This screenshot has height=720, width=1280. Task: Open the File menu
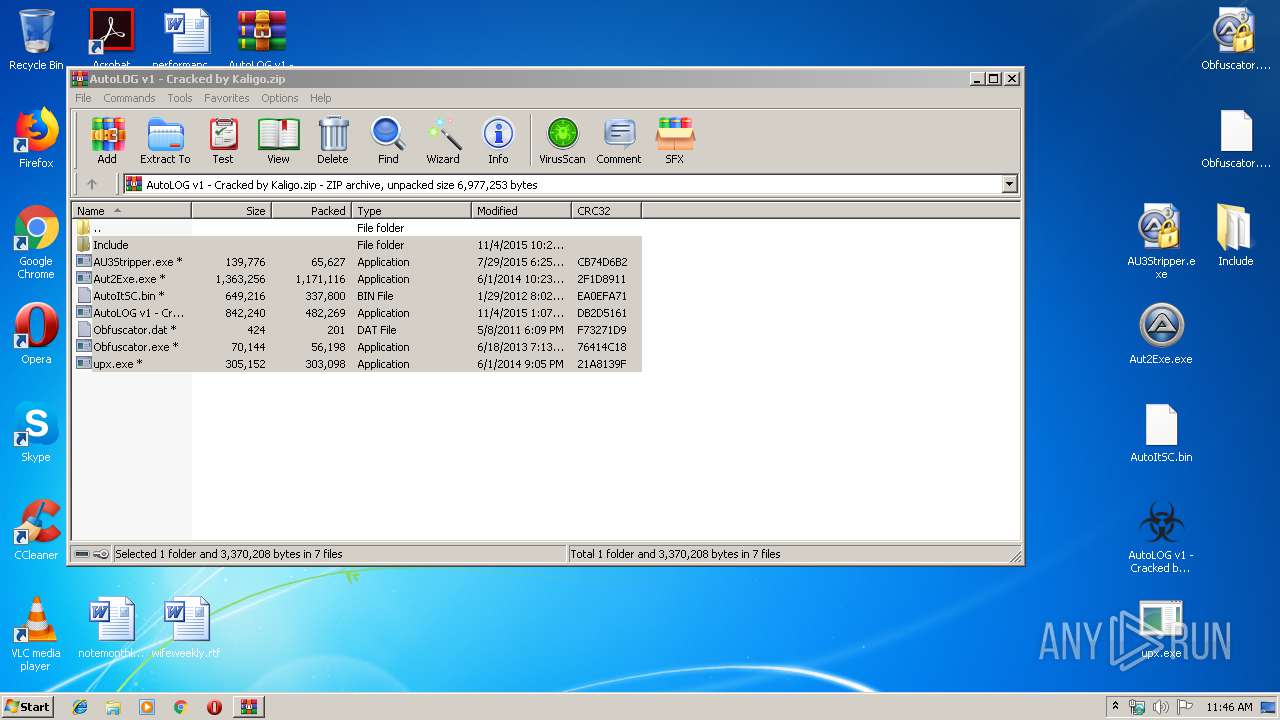83,98
